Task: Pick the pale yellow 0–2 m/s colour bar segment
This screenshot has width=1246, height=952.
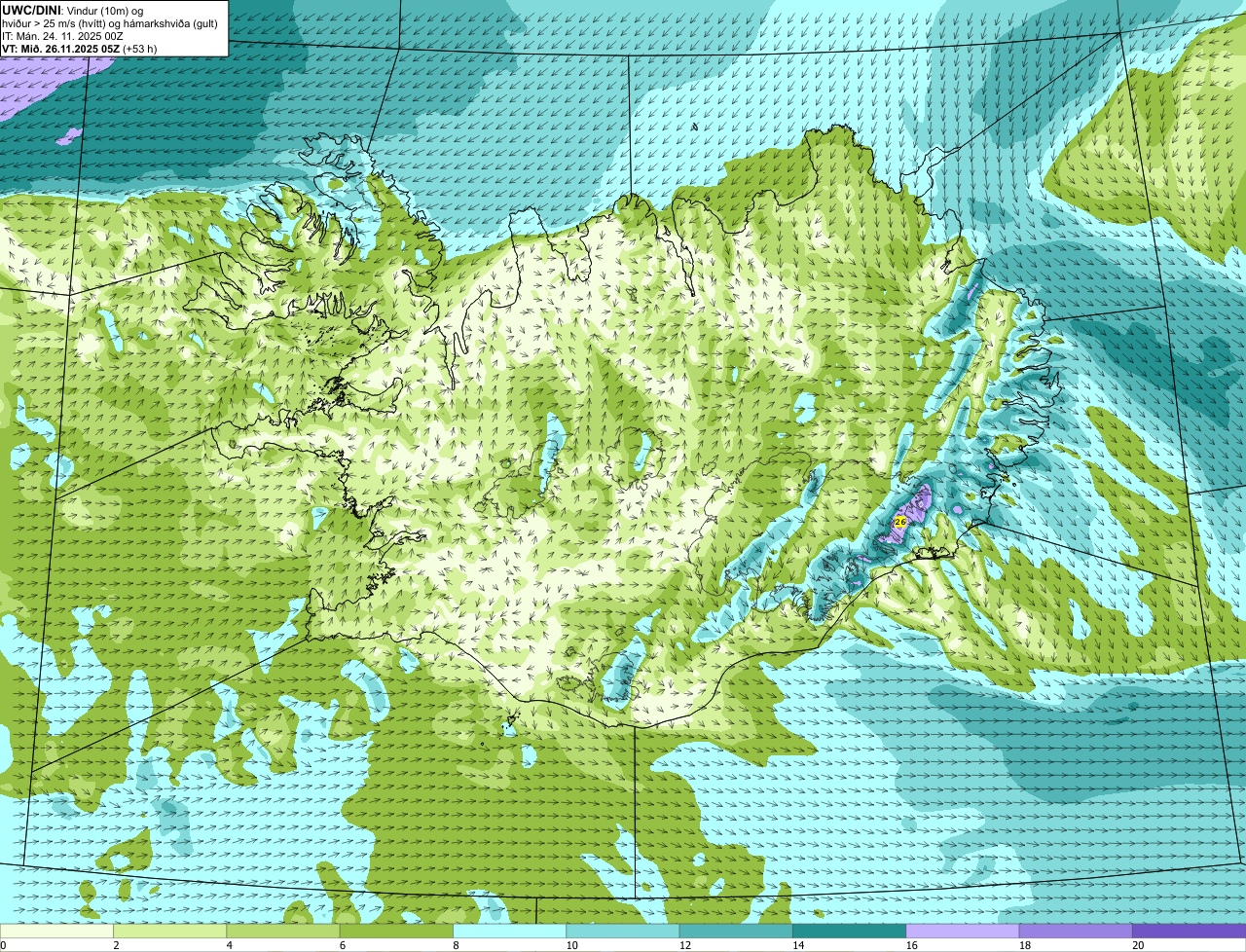Action: click(56, 931)
